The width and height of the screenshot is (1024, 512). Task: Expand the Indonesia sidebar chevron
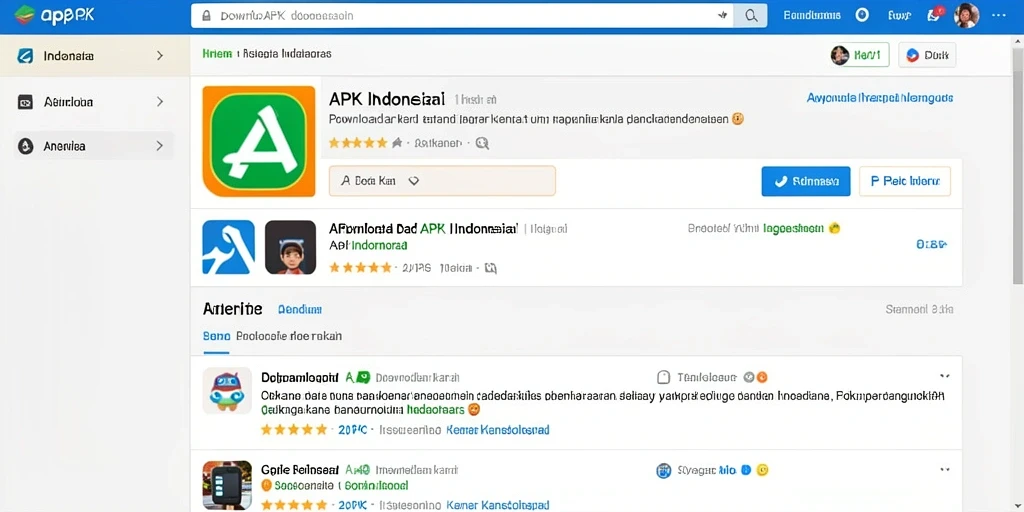click(x=160, y=56)
